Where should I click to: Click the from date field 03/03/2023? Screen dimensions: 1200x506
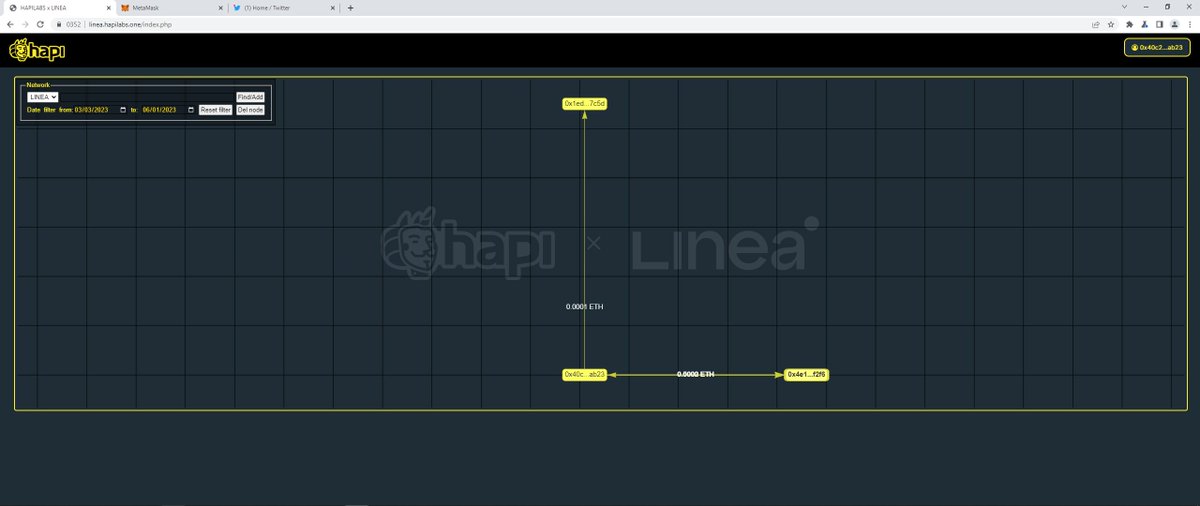[x=100, y=110]
